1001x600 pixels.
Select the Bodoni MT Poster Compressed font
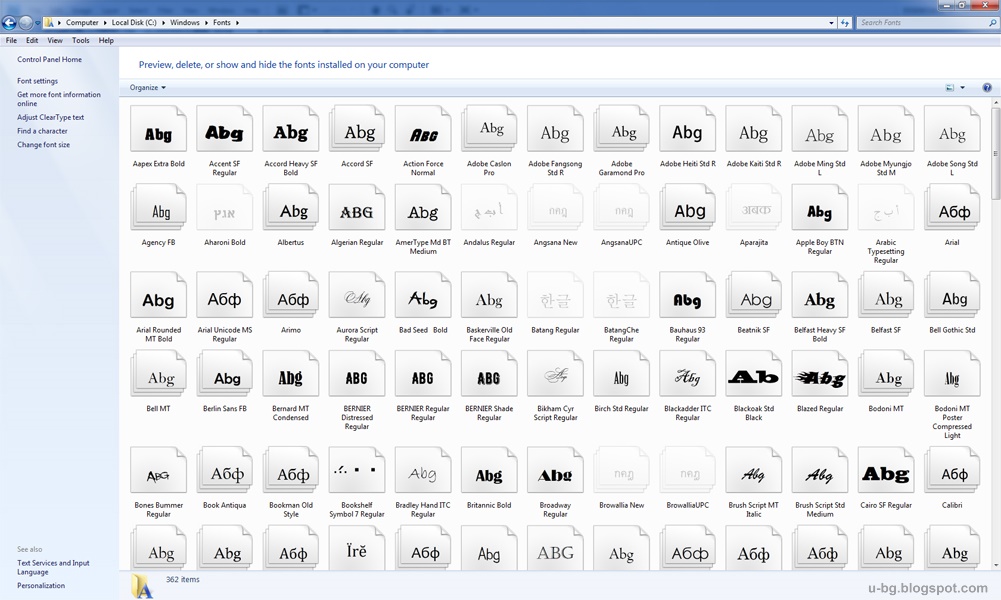coord(952,374)
